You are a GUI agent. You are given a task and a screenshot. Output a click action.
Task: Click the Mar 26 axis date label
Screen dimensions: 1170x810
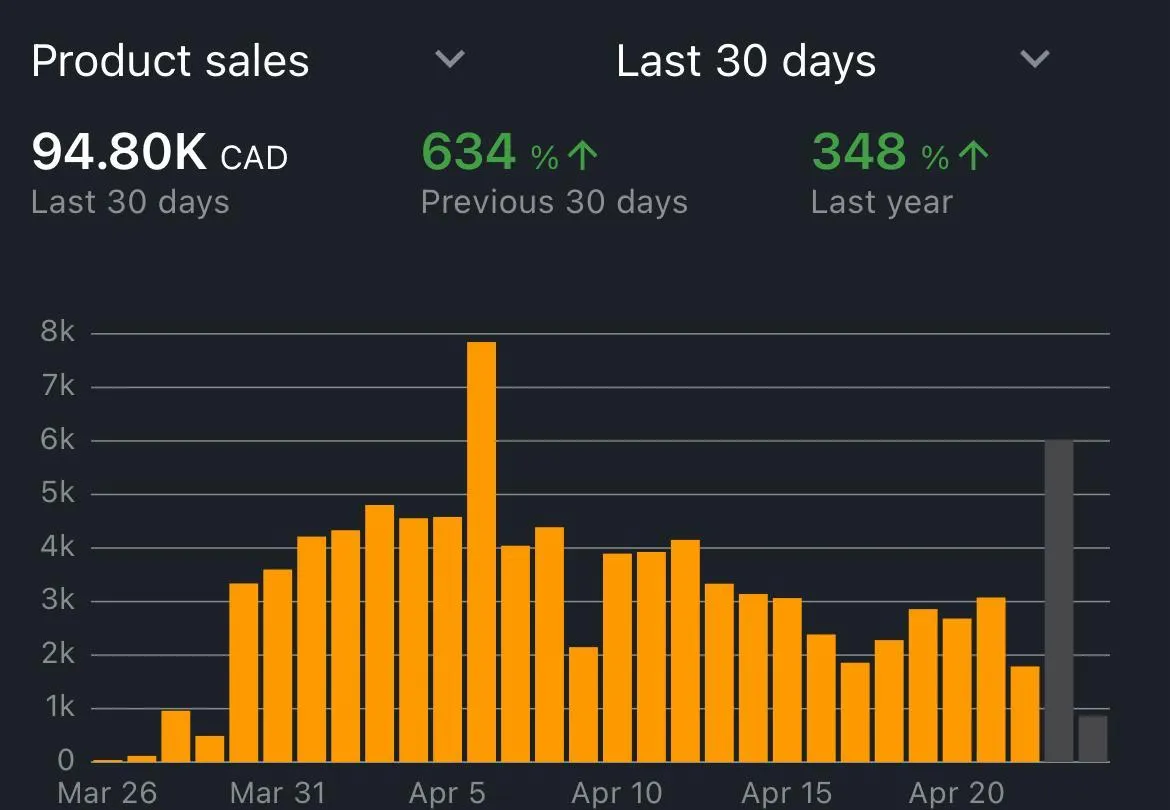[107, 793]
